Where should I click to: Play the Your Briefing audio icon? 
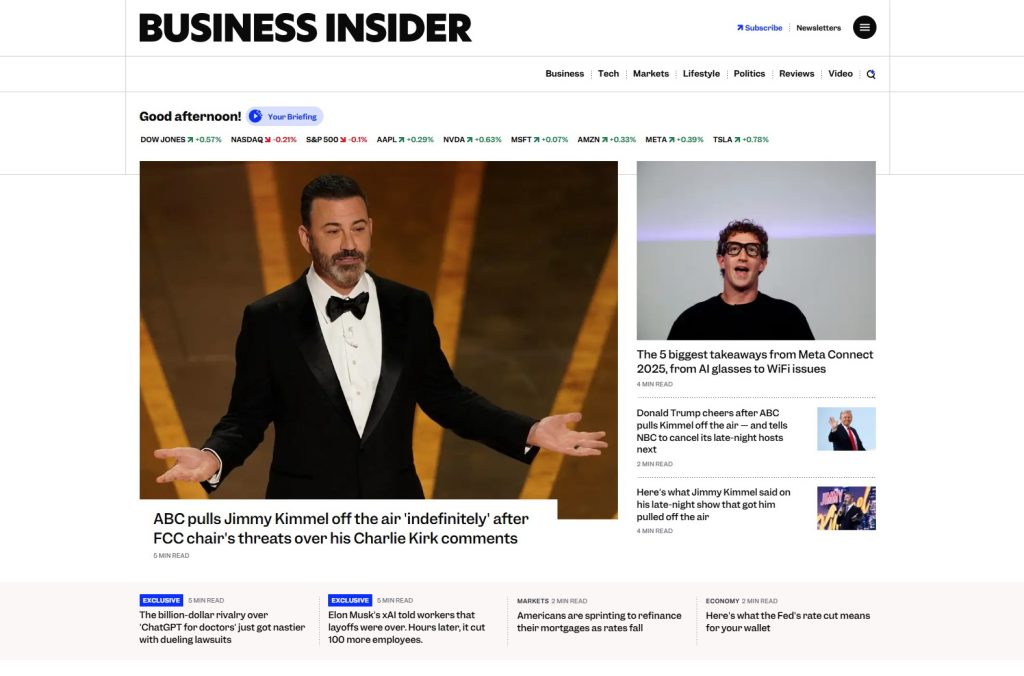[x=255, y=116]
